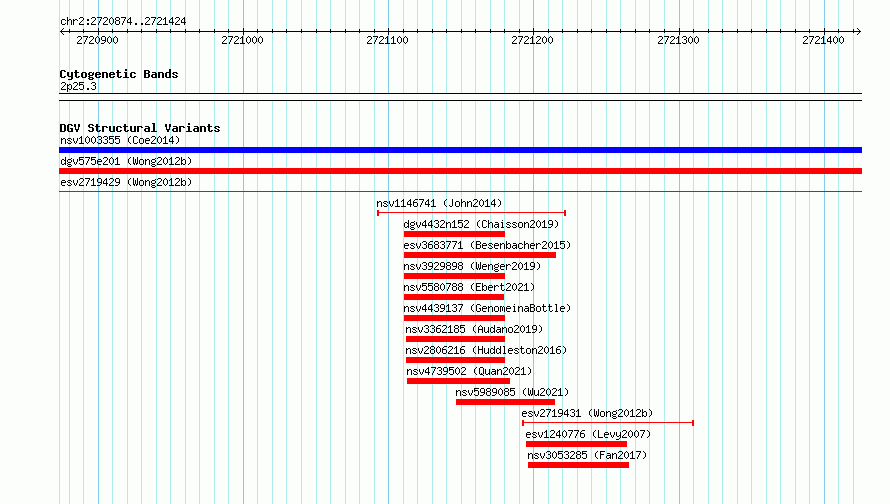Click ruler position 2721100
The width and height of the screenshot is (890, 504).
coord(387,40)
